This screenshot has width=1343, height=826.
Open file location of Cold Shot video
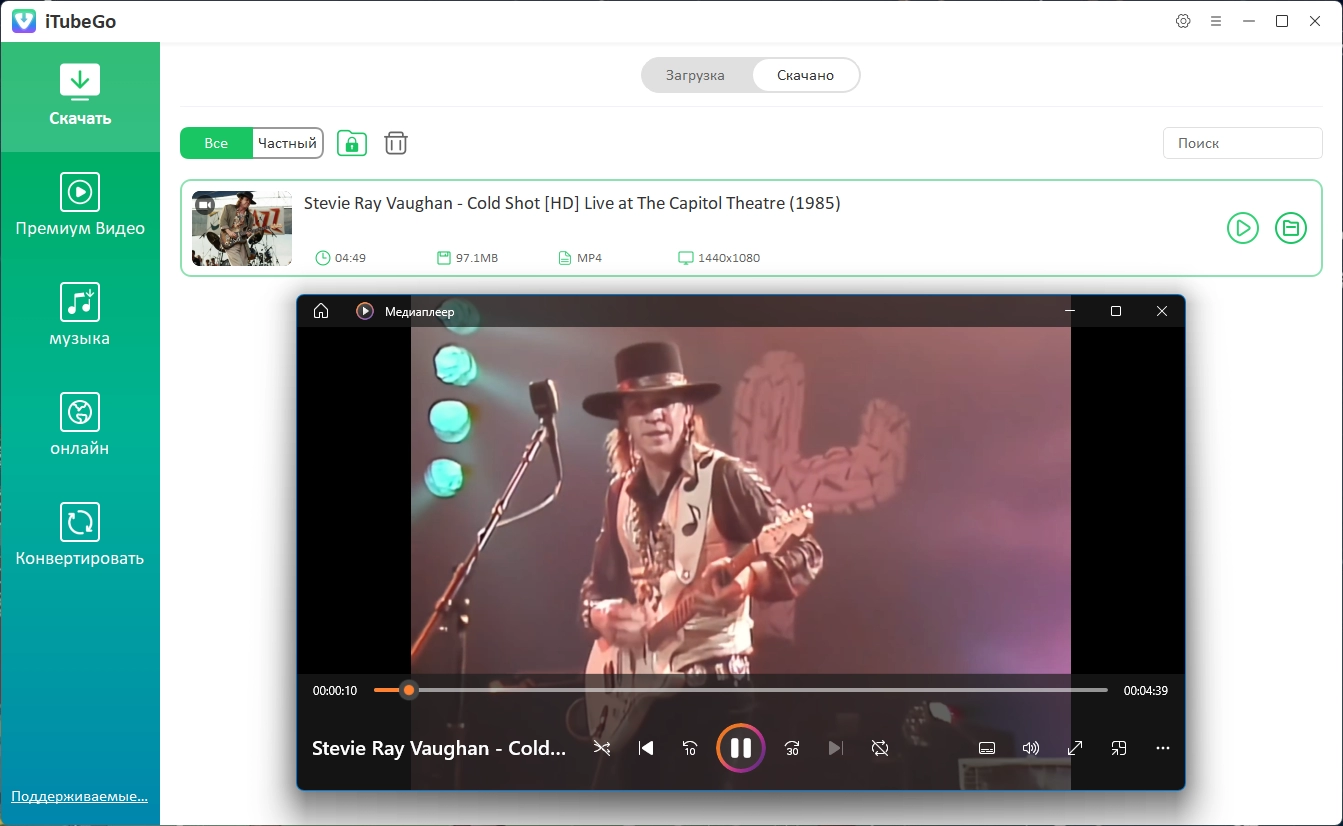(1291, 228)
